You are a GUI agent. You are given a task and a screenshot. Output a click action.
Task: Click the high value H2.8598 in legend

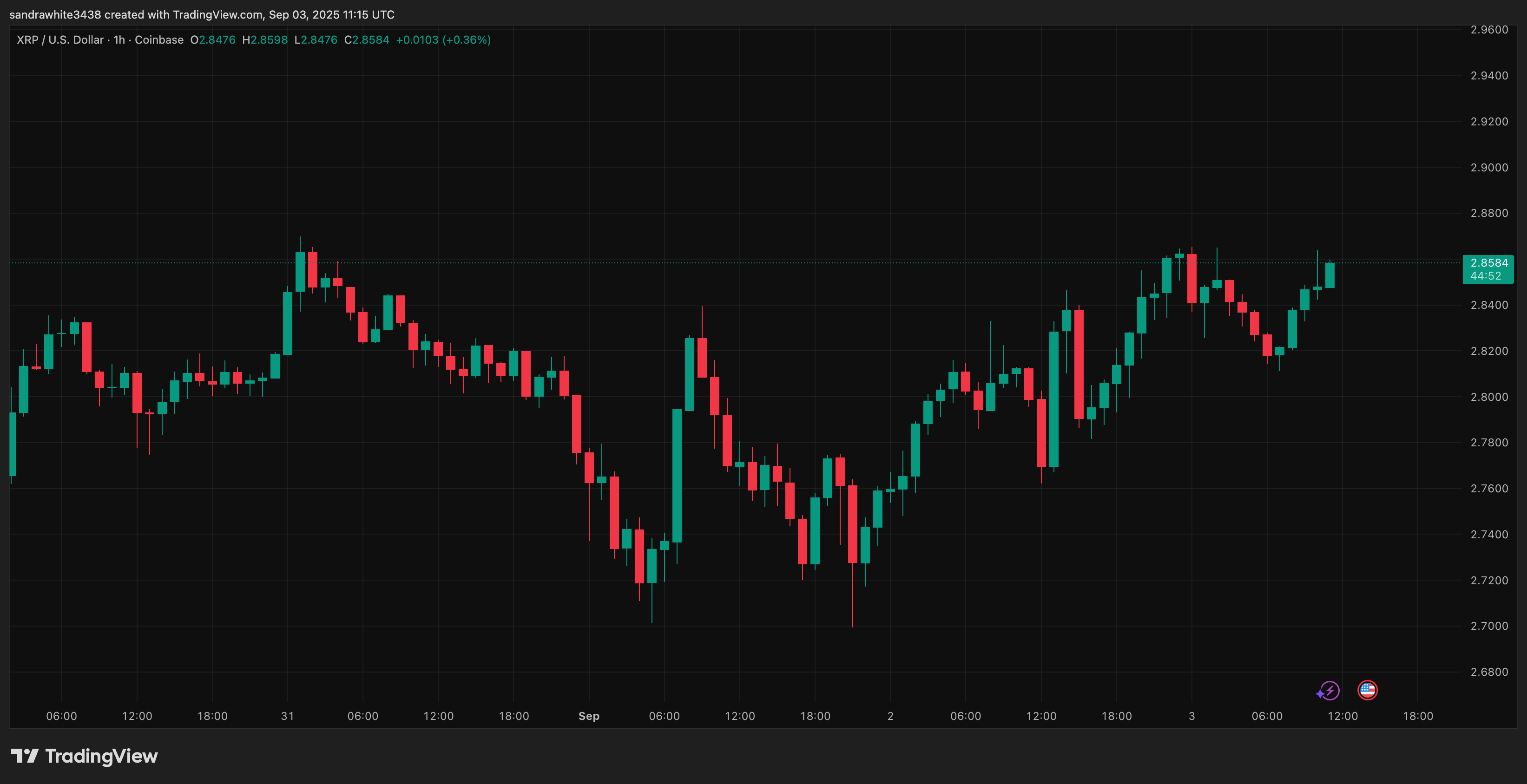click(265, 39)
